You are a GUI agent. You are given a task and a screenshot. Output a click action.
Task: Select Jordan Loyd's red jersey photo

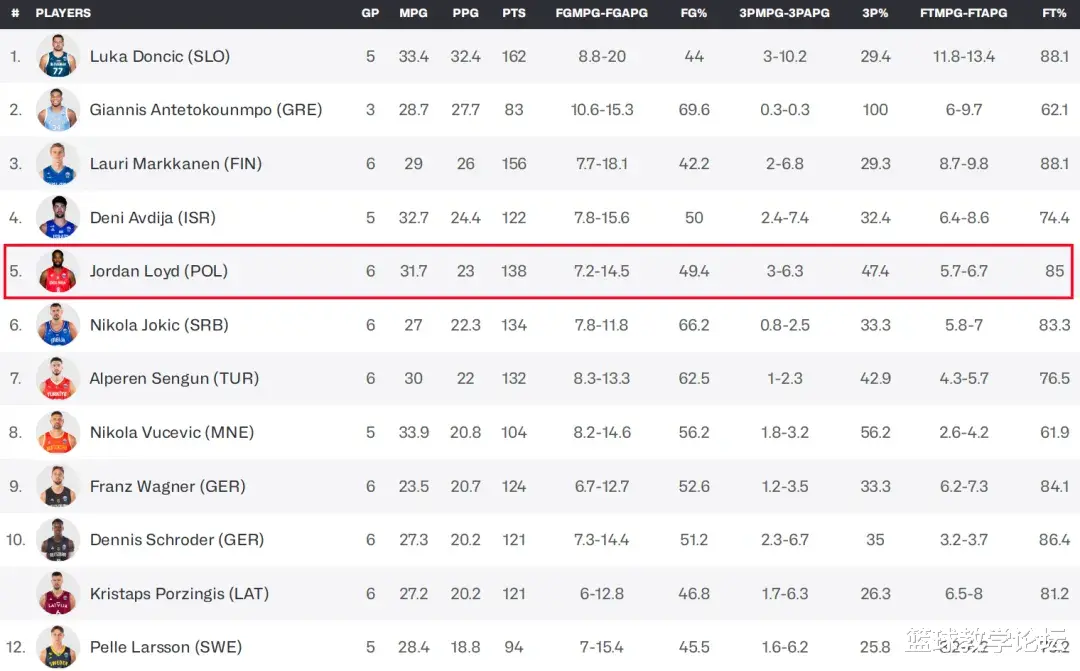57,271
